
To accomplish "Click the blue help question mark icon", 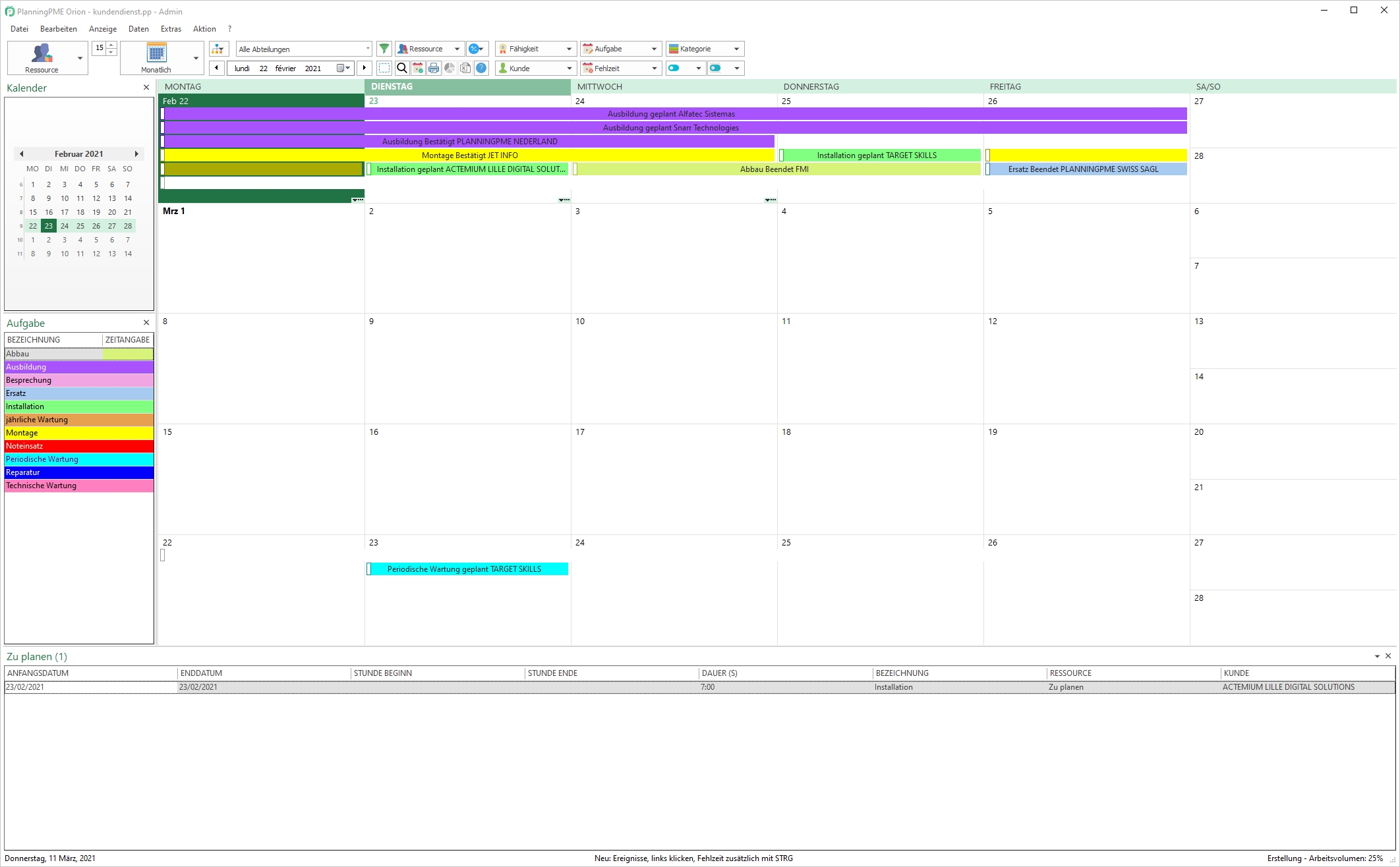I will pyautogui.click(x=482, y=68).
